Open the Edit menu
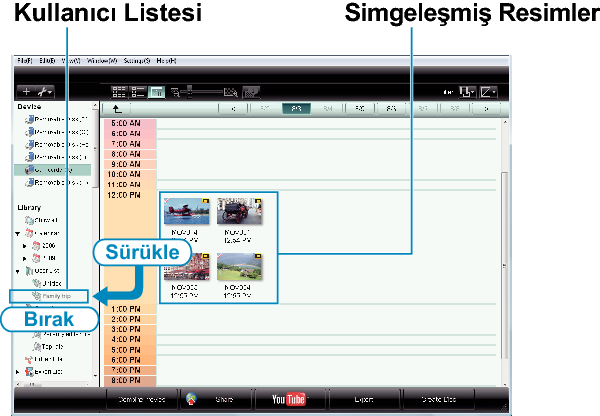600x416 pixels. tap(47, 60)
